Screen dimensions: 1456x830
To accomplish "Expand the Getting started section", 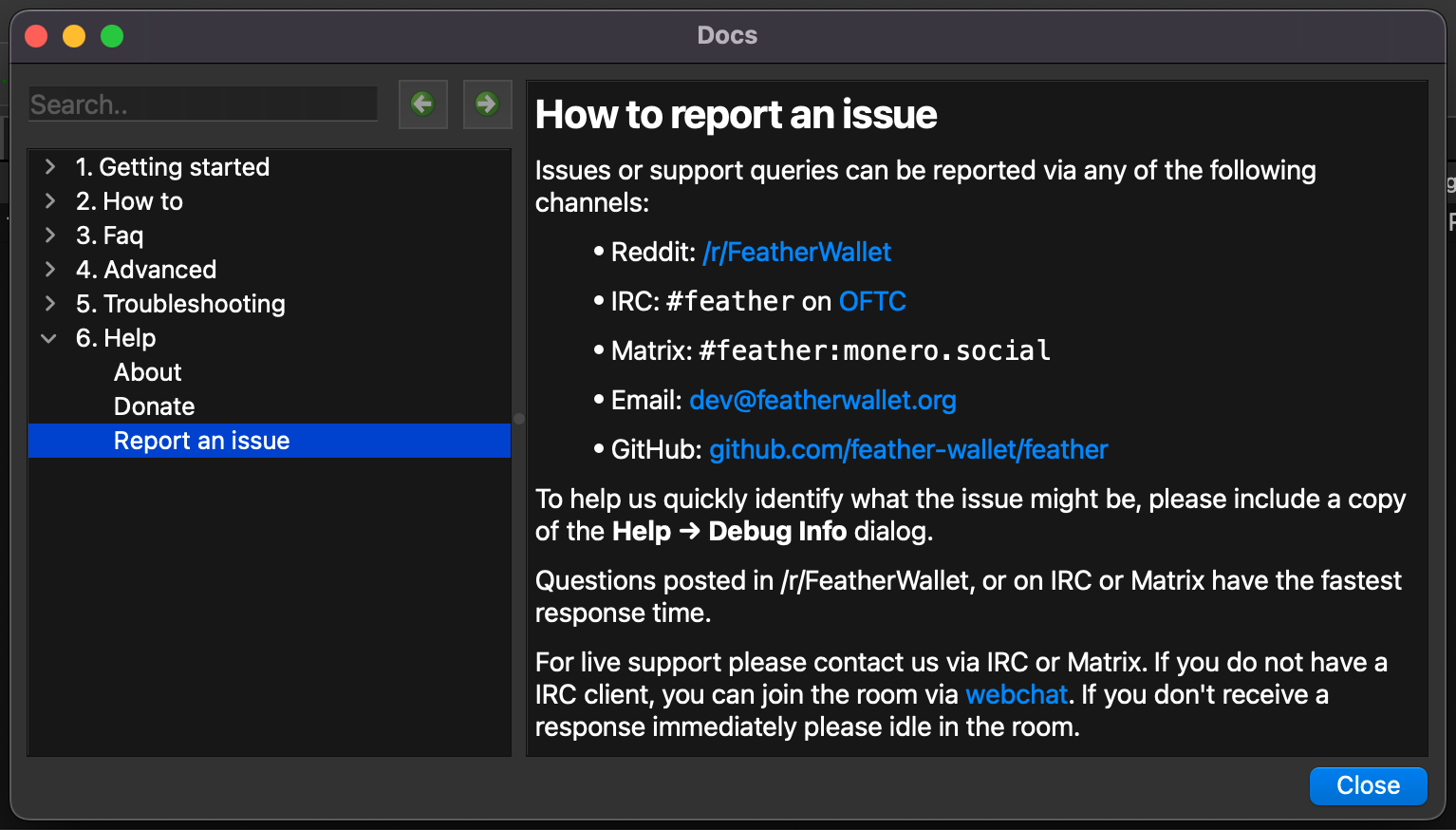I will pos(50,167).
